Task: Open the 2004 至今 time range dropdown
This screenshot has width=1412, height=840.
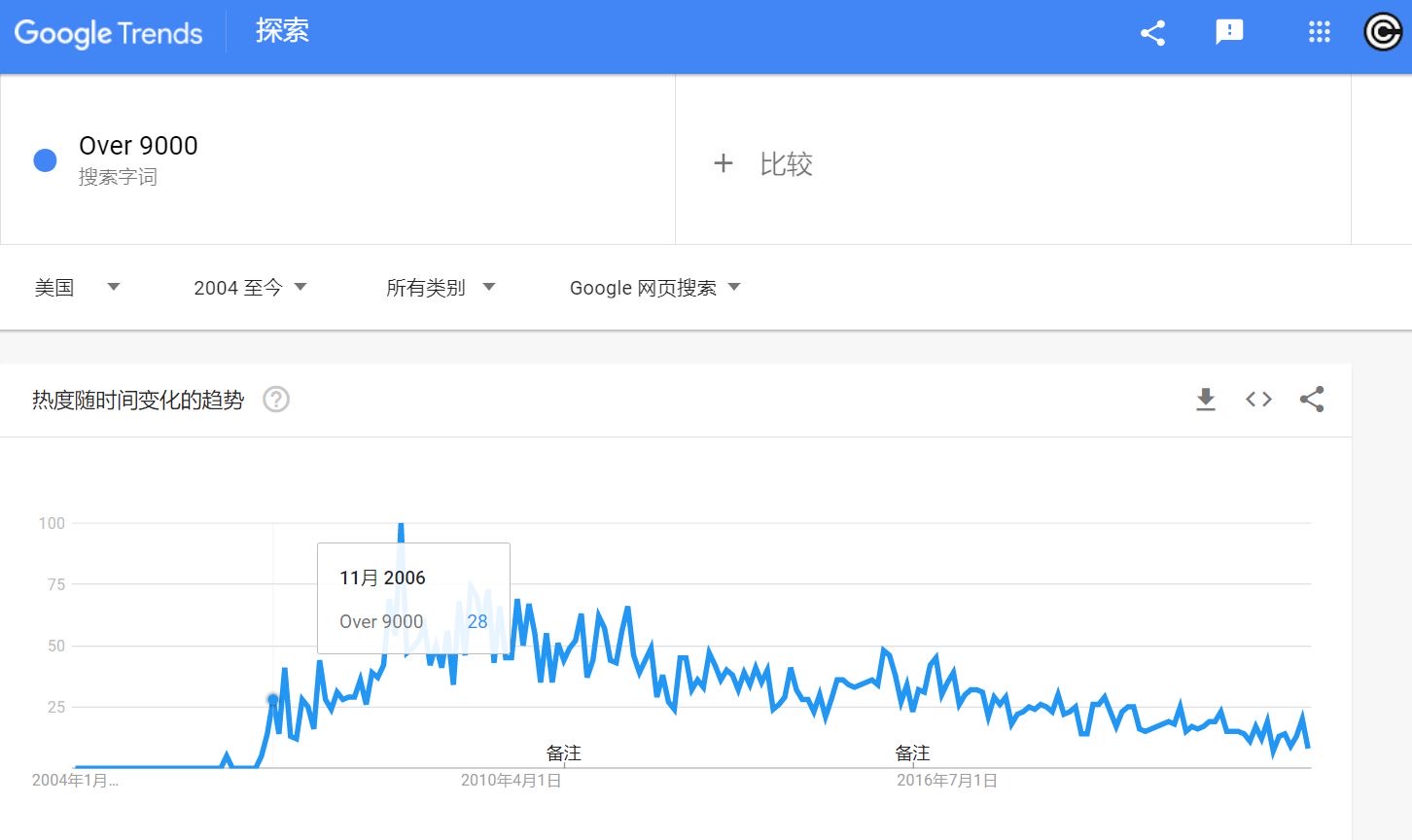Action: pos(250,288)
